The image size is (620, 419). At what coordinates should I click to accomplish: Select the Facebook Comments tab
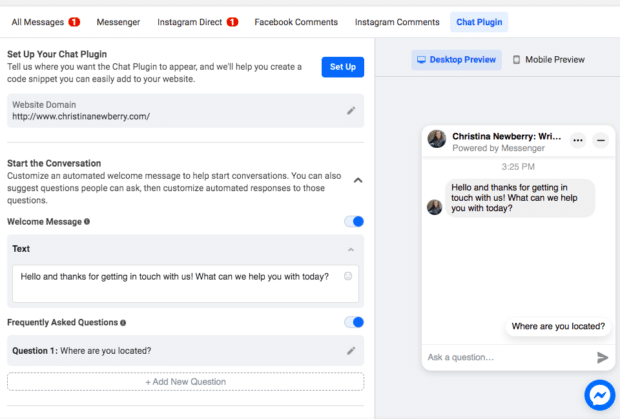click(295, 22)
